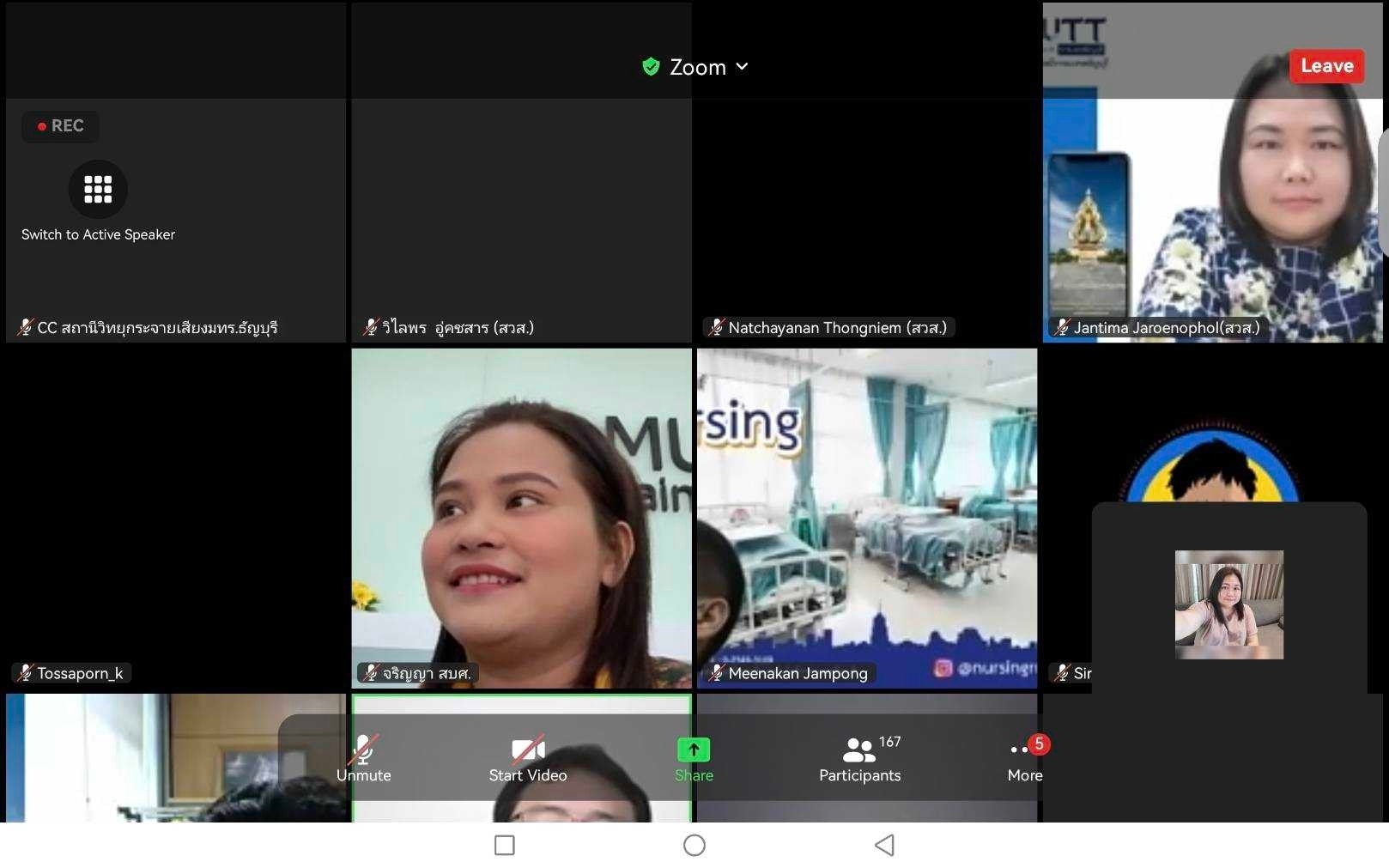Open the More options menu
The height and width of the screenshot is (868, 1389).
coord(1025,759)
